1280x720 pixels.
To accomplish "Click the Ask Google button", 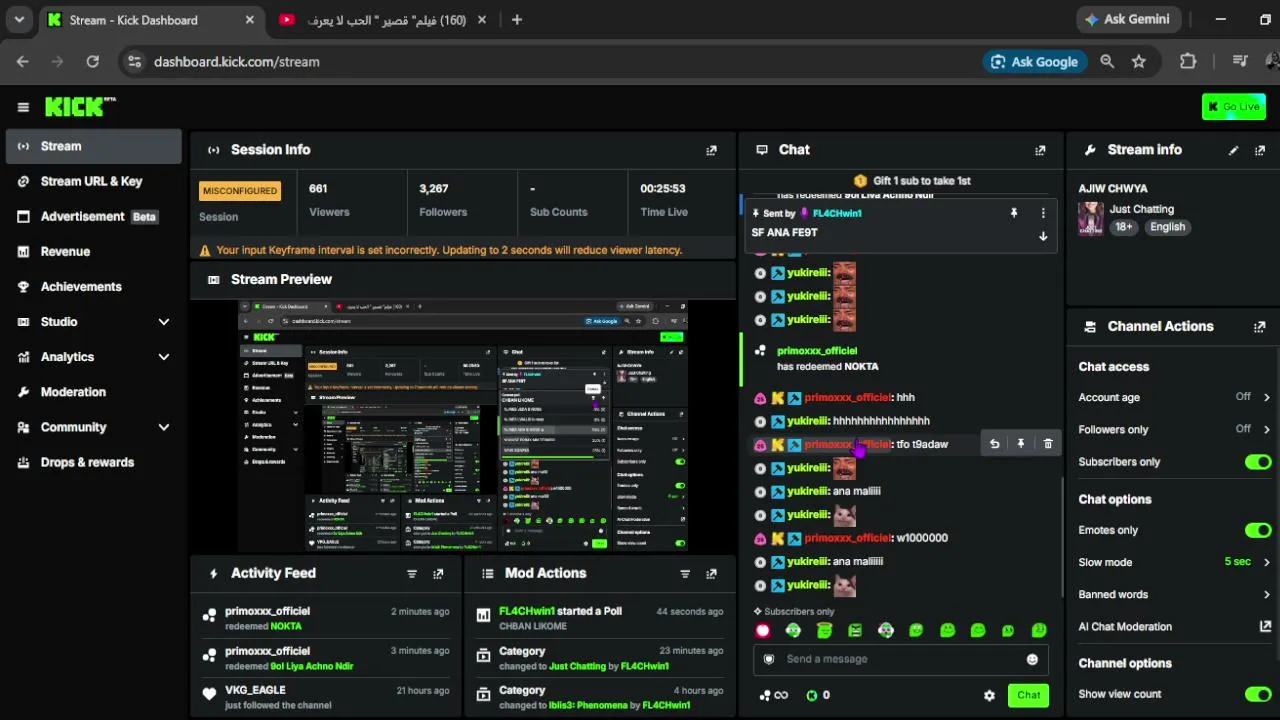I will point(1034,62).
